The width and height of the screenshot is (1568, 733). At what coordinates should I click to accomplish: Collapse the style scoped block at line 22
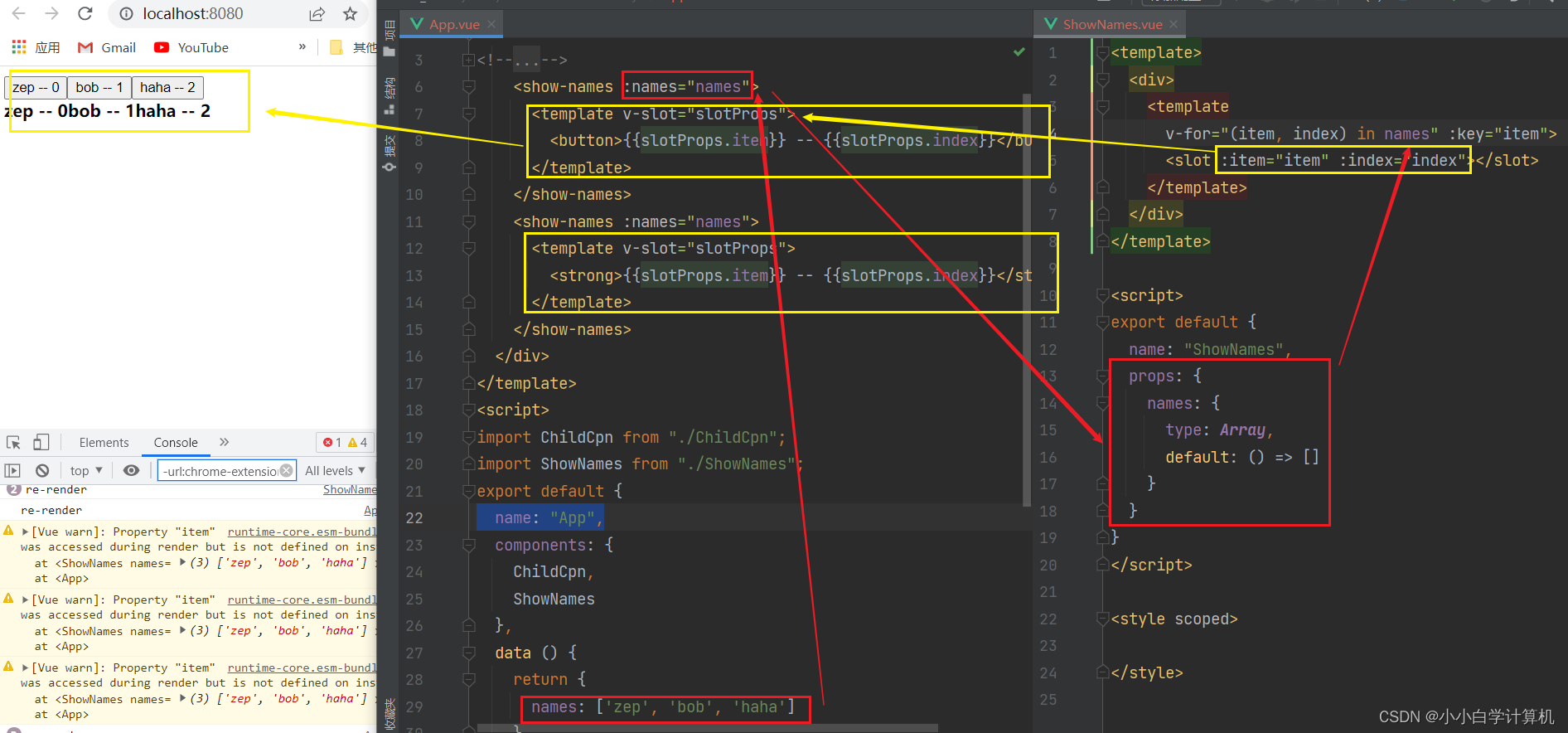(x=1102, y=619)
